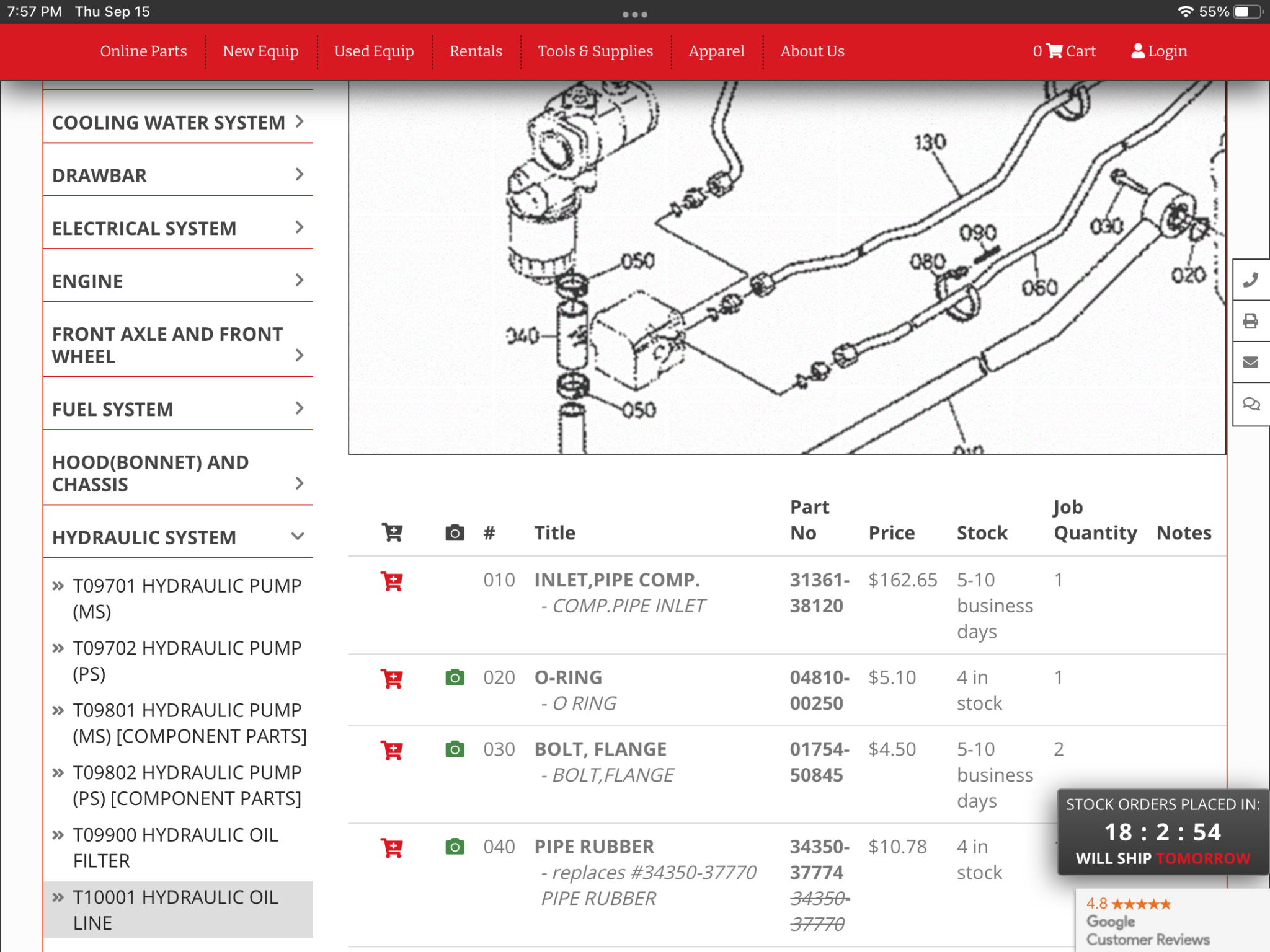Viewport: 1270px width, 952px height.
Task: Add PIPE RUBBER part to cart
Action: 392,848
